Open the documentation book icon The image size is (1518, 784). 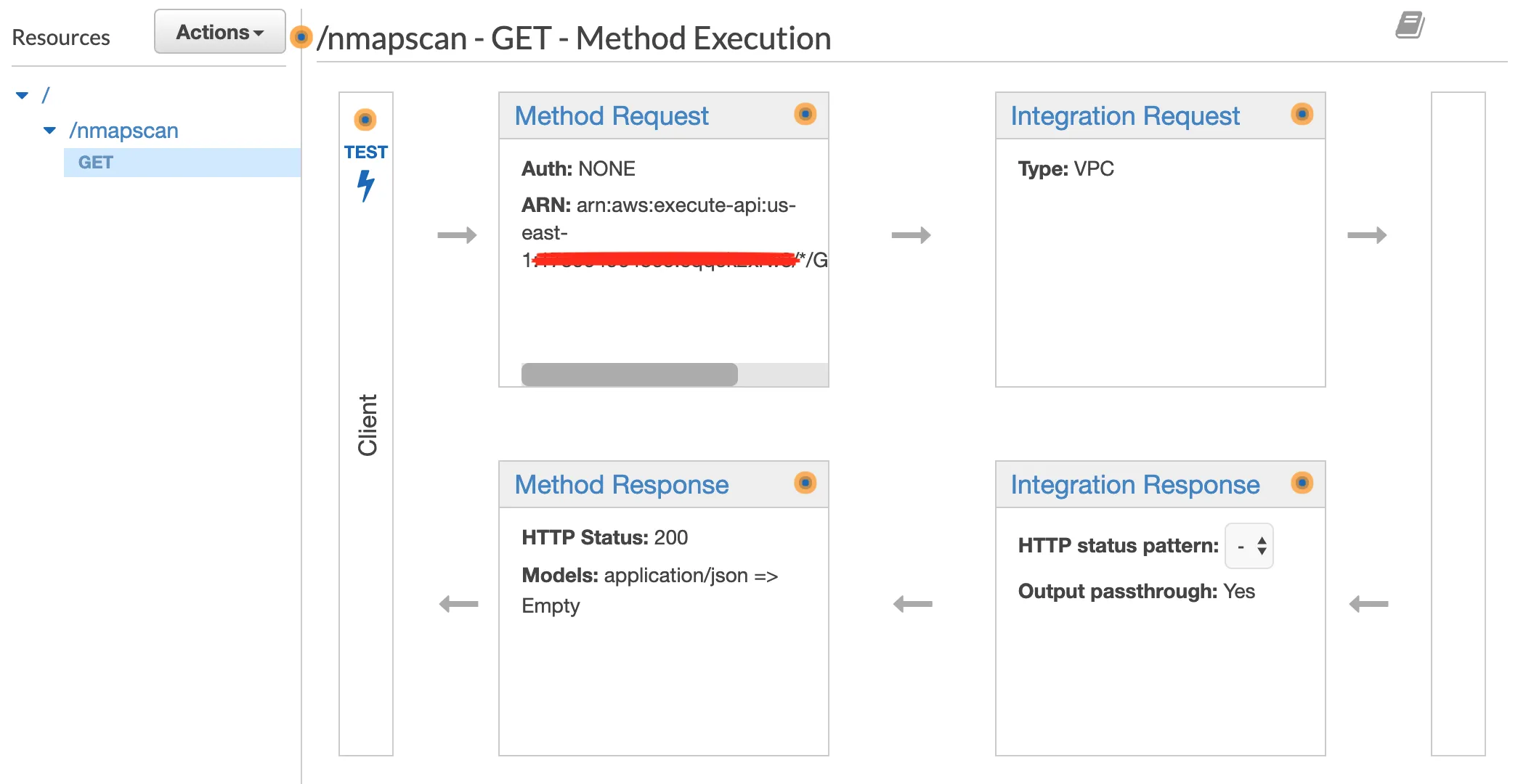tap(1410, 25)
